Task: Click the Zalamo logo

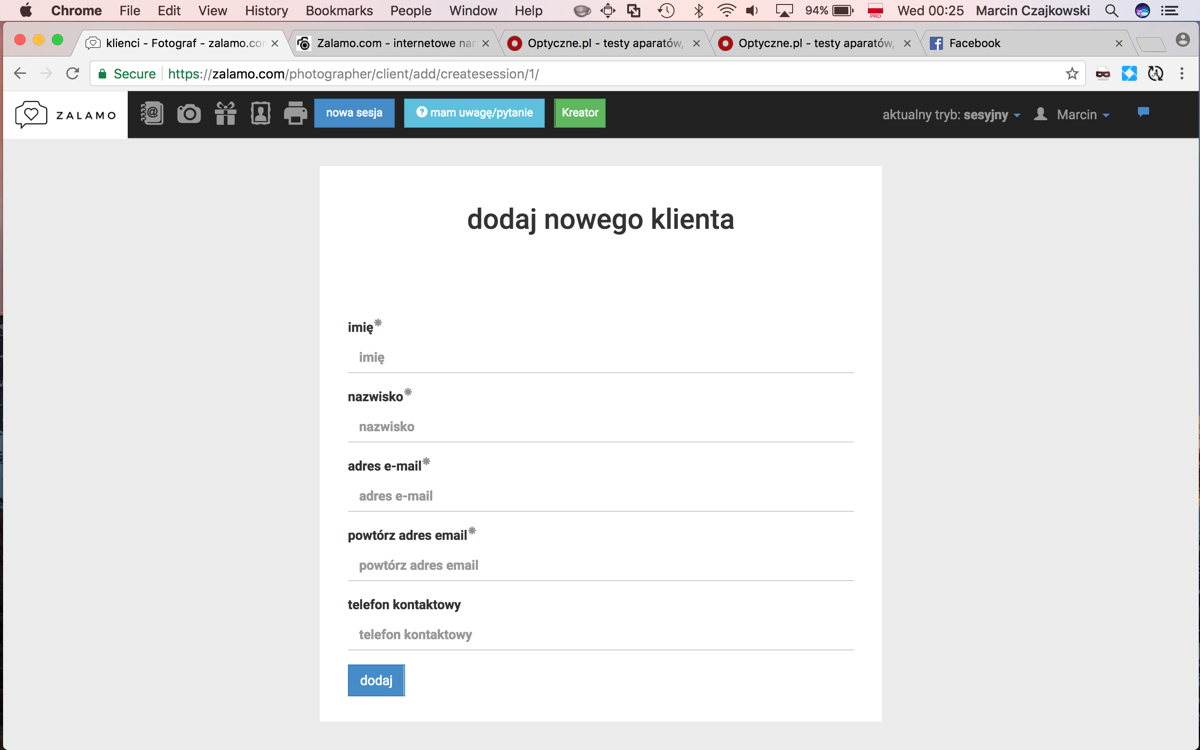Action: (66, 114)
